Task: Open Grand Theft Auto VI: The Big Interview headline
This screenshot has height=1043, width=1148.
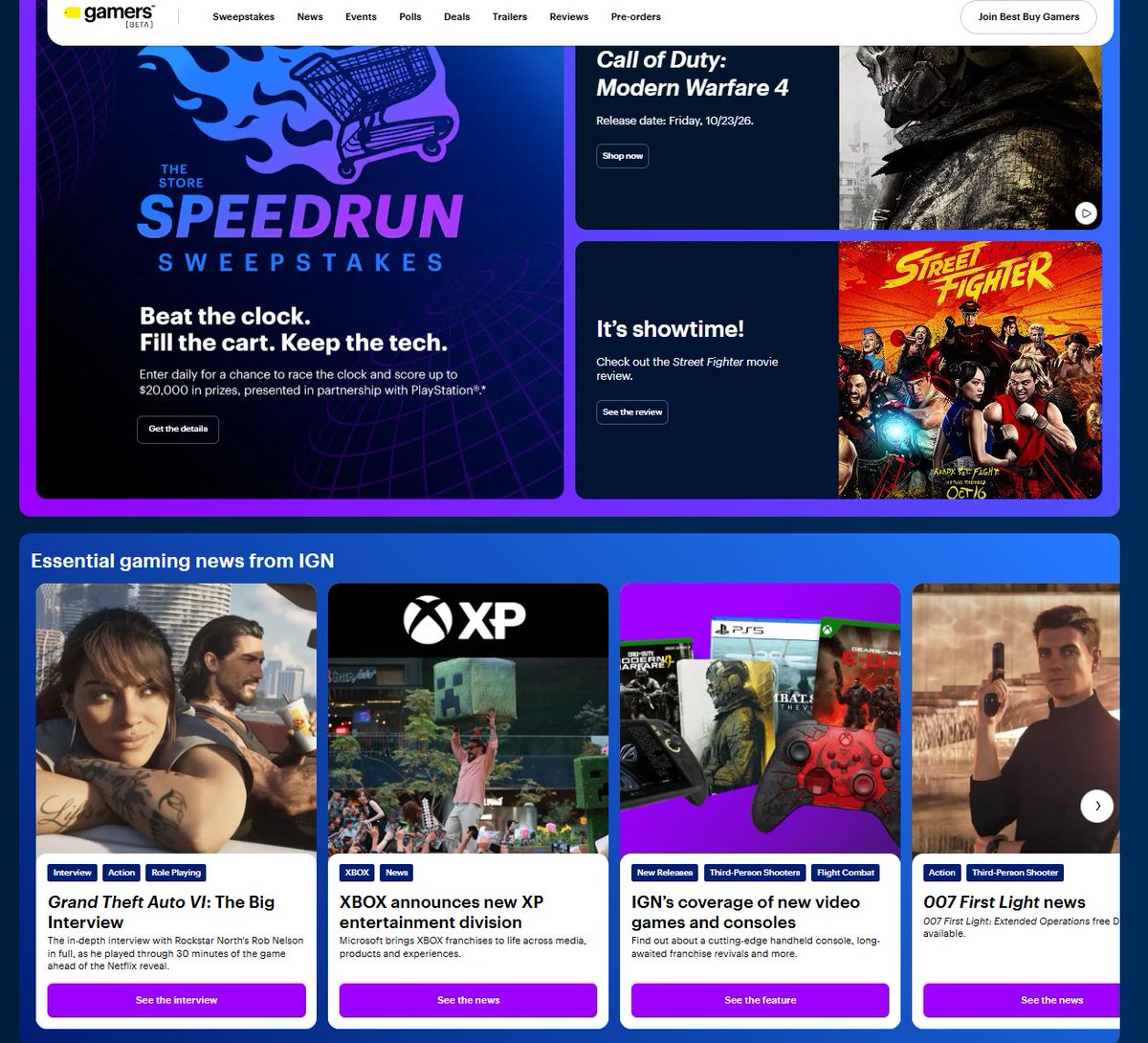Action: click(x=162, y=912)
